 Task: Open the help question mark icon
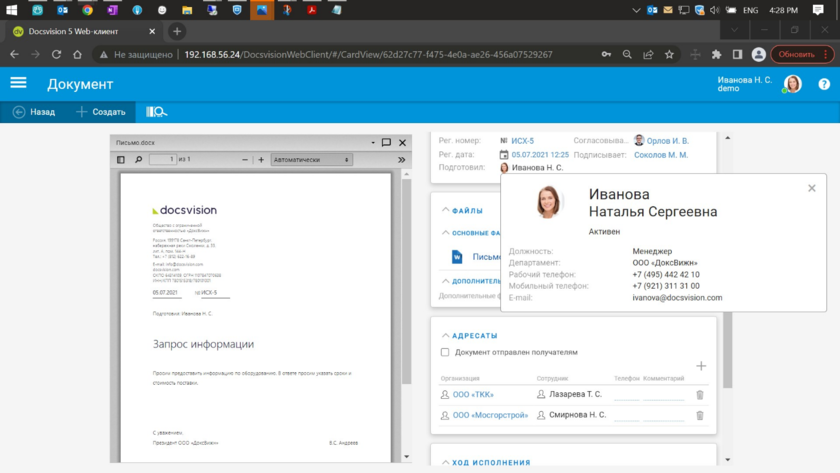coord(824,84)
